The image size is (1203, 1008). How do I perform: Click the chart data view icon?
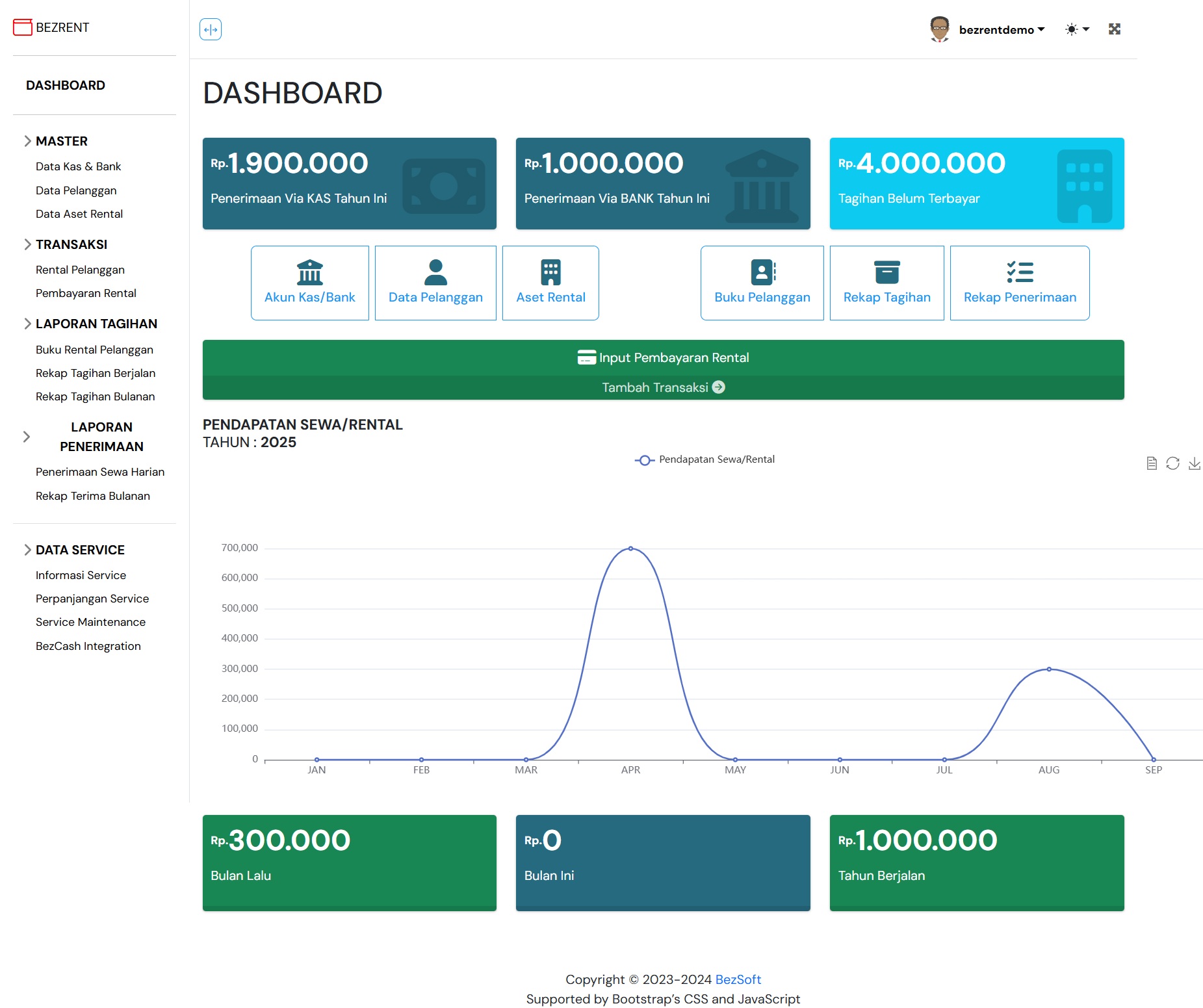coord(1152,463)
